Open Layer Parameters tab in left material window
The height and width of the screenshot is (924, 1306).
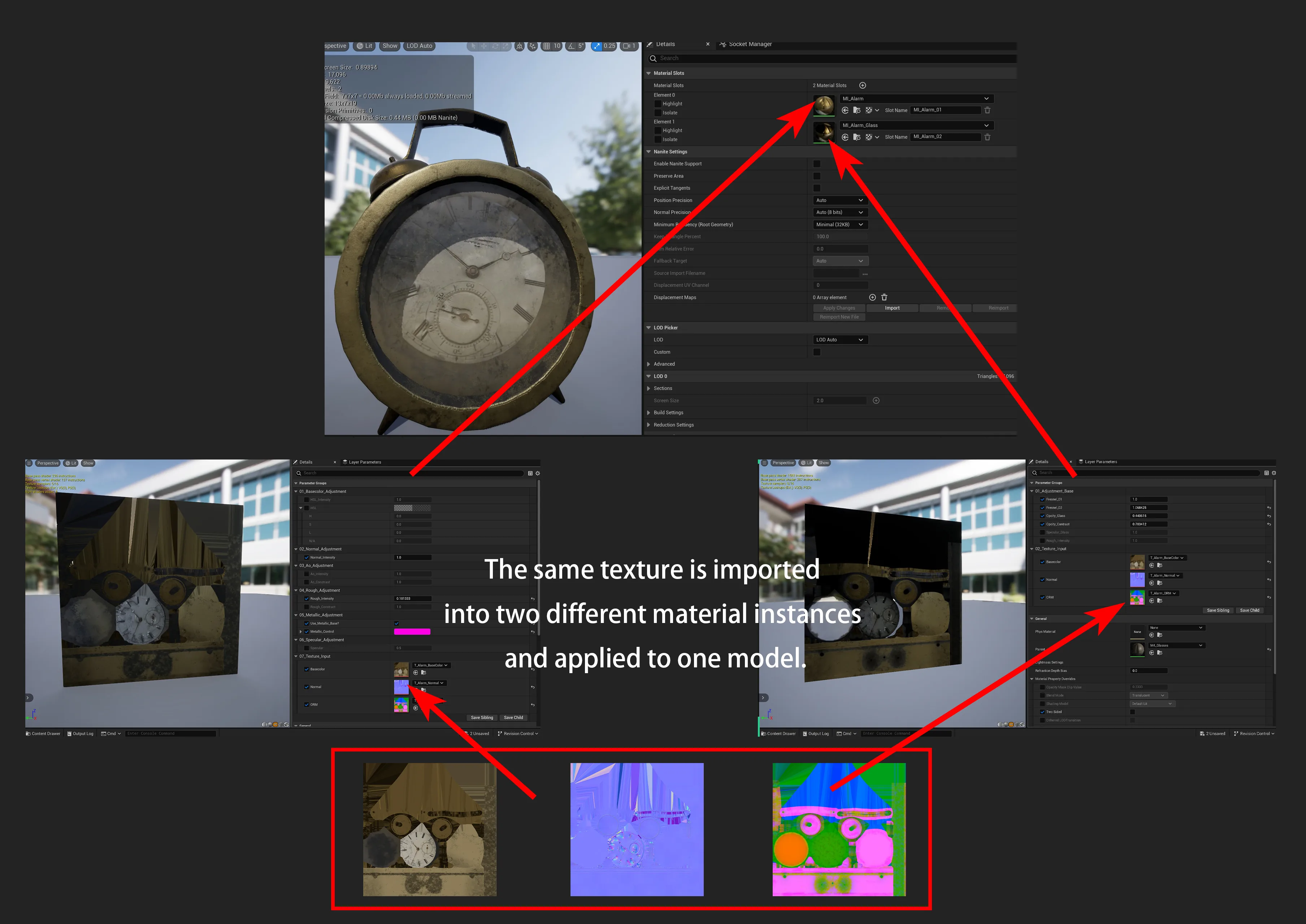pos(362,462)
